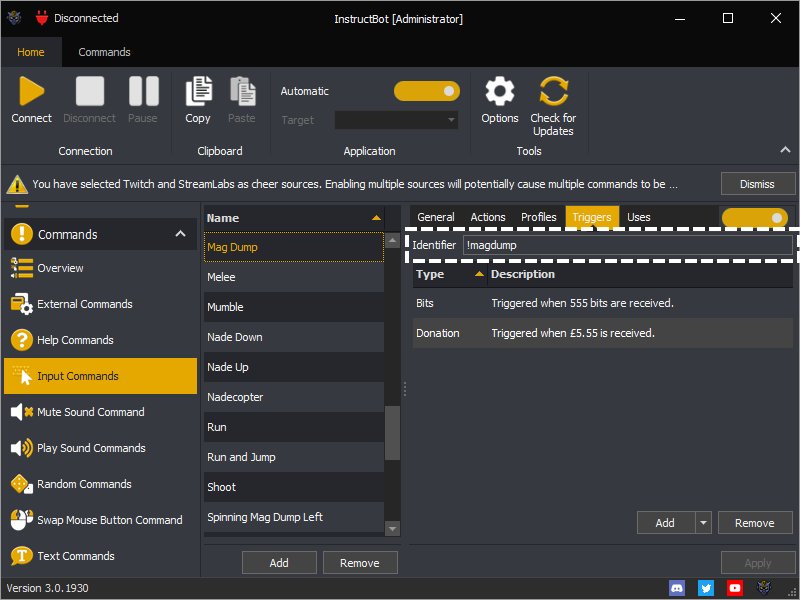801x600 pixels.
Task: Click the command list scrollbar thumb
Action: point(392,433)
